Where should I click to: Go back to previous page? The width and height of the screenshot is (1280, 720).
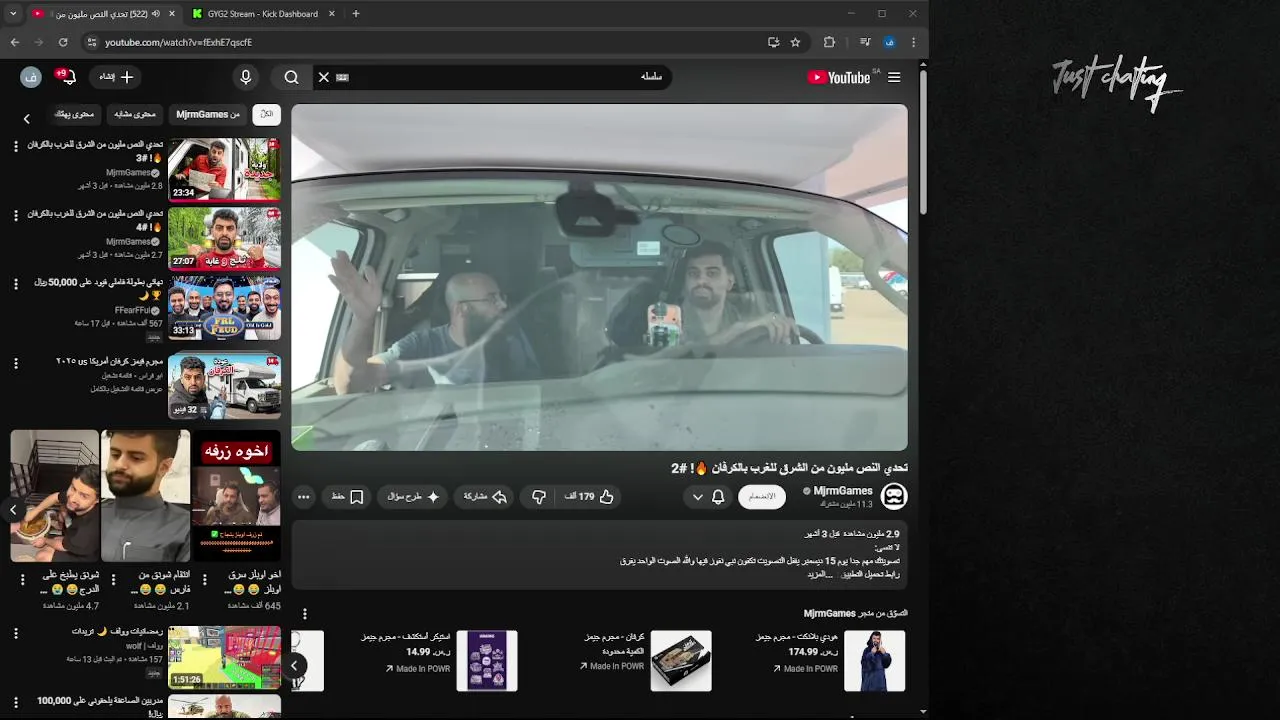14,42
